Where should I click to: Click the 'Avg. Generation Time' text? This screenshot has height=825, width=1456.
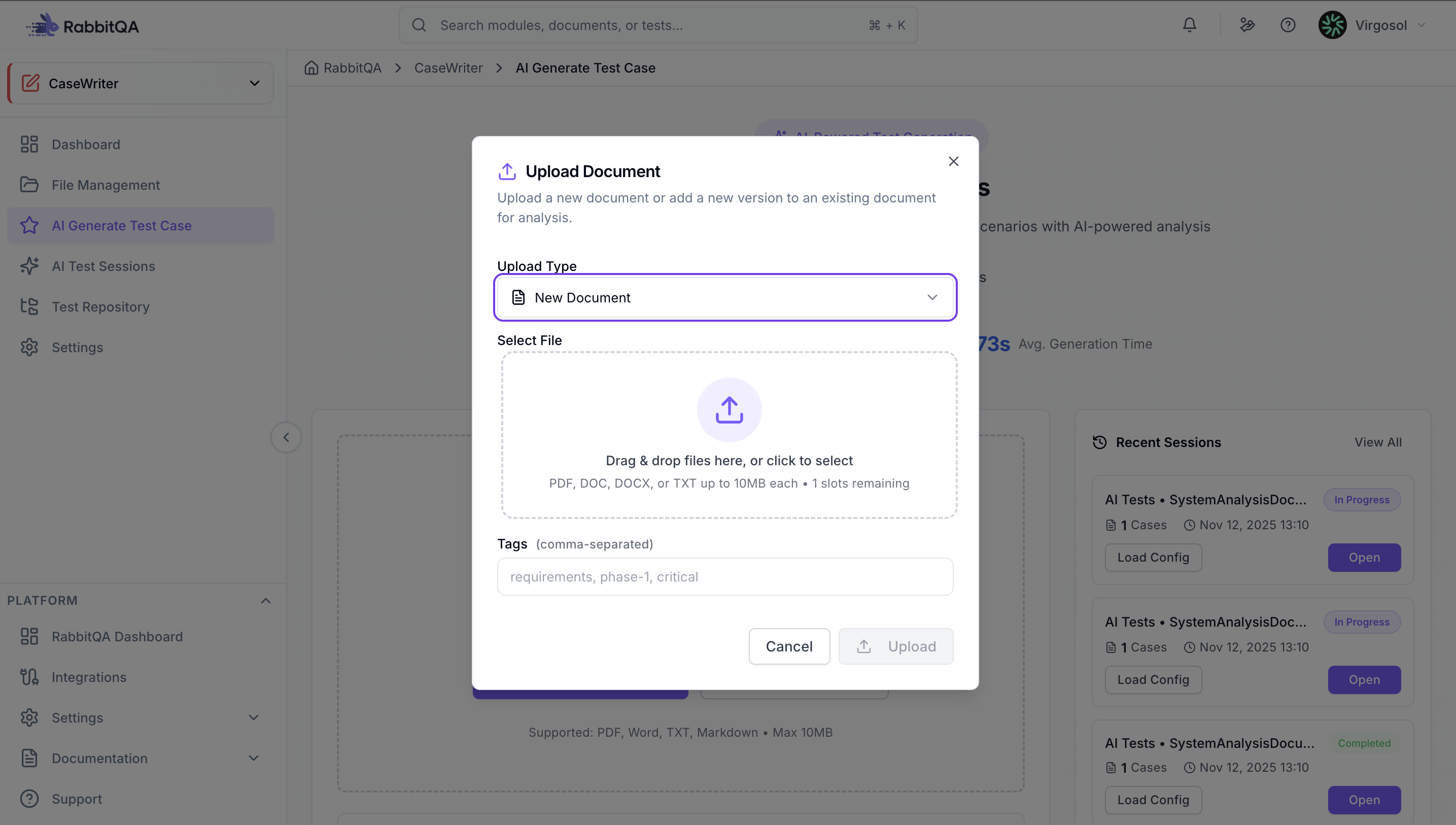pos(1086,344)
